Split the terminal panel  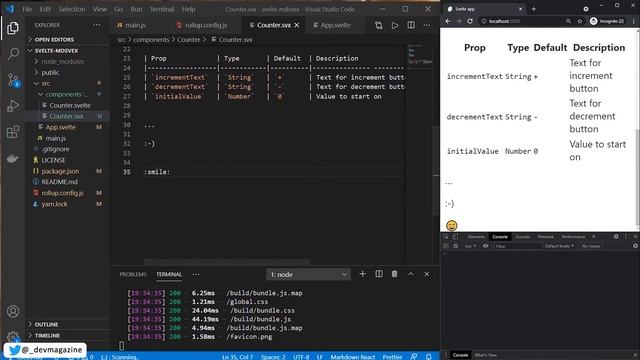point(379,274)
